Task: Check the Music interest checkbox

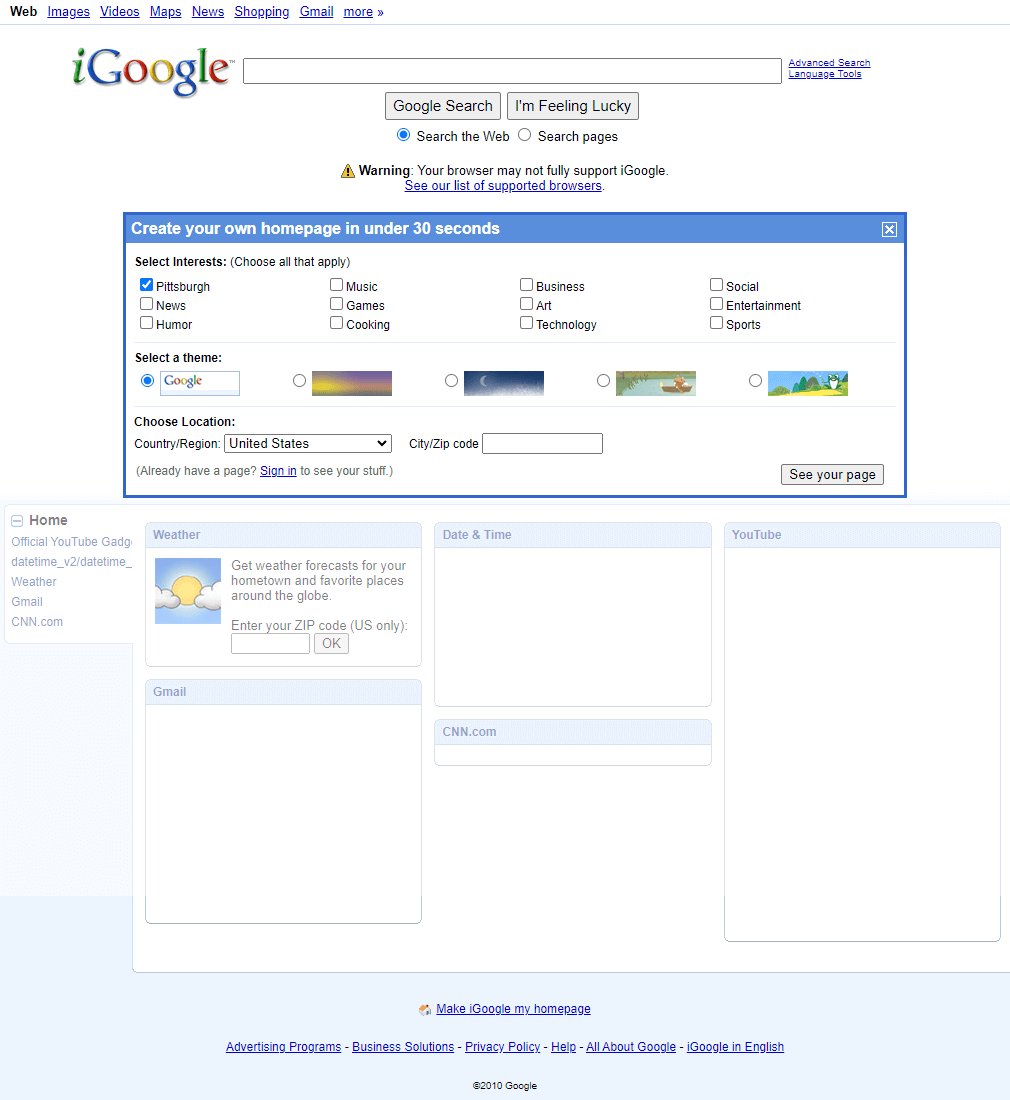Action: click(336, 285)
